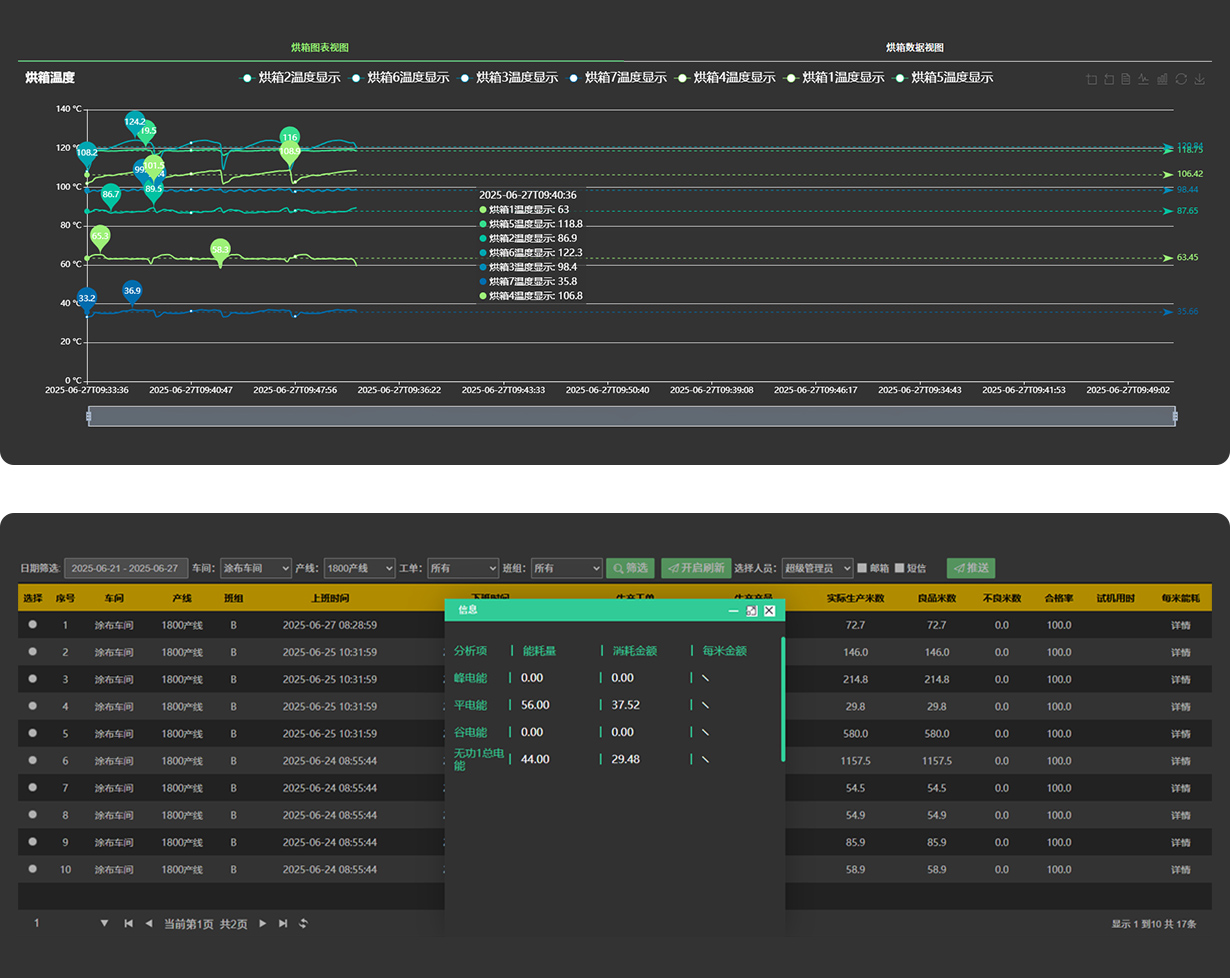1230x978 pixels.
Task: Click the chart data zoom slider bar
Action: pyautogui.click(x=631, y=417)
